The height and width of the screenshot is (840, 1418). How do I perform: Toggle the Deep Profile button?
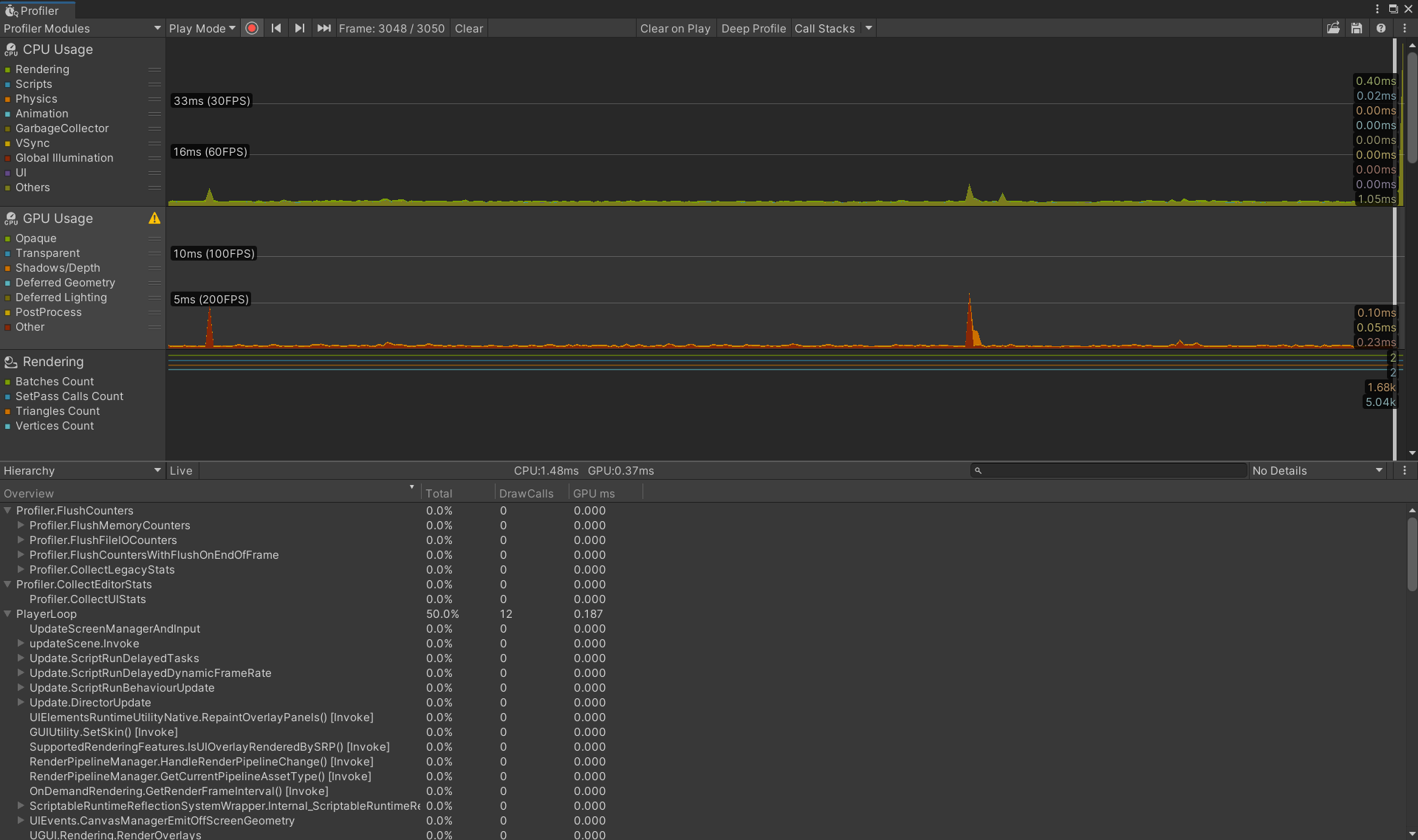click(754, 28)
